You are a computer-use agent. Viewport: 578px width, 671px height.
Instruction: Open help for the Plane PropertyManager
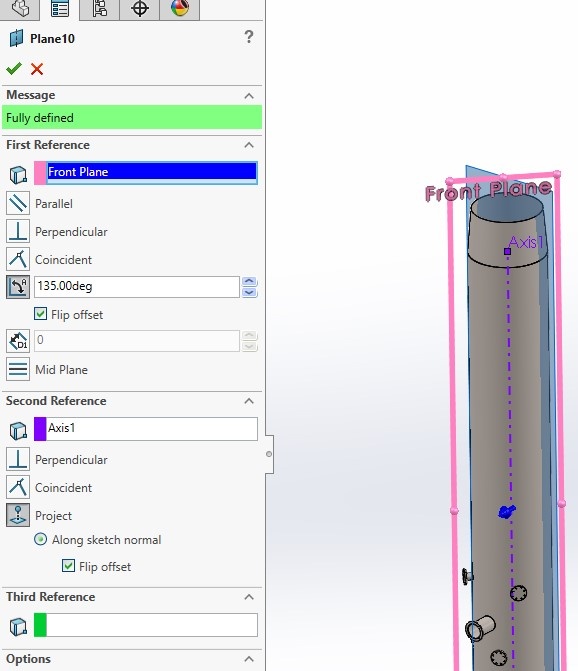[x=249, y=37]
